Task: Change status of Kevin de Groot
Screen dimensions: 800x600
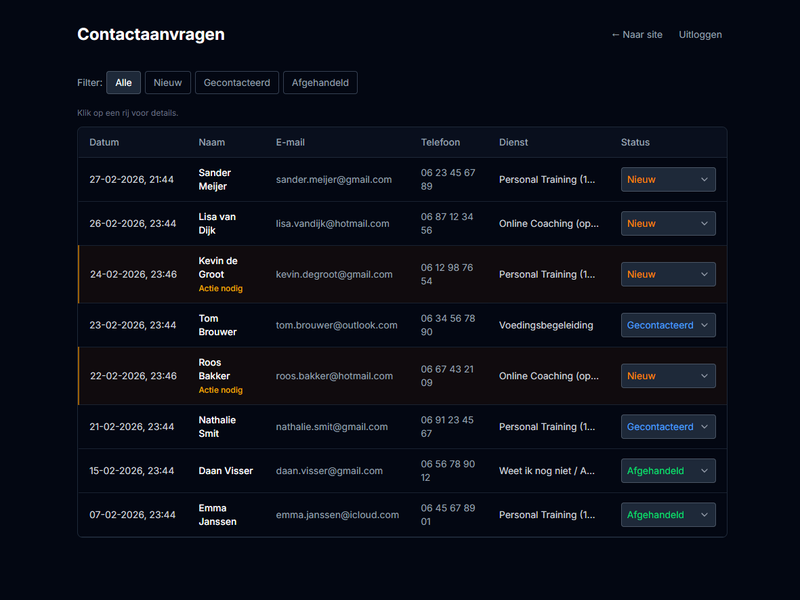Action: click(668, 274)
